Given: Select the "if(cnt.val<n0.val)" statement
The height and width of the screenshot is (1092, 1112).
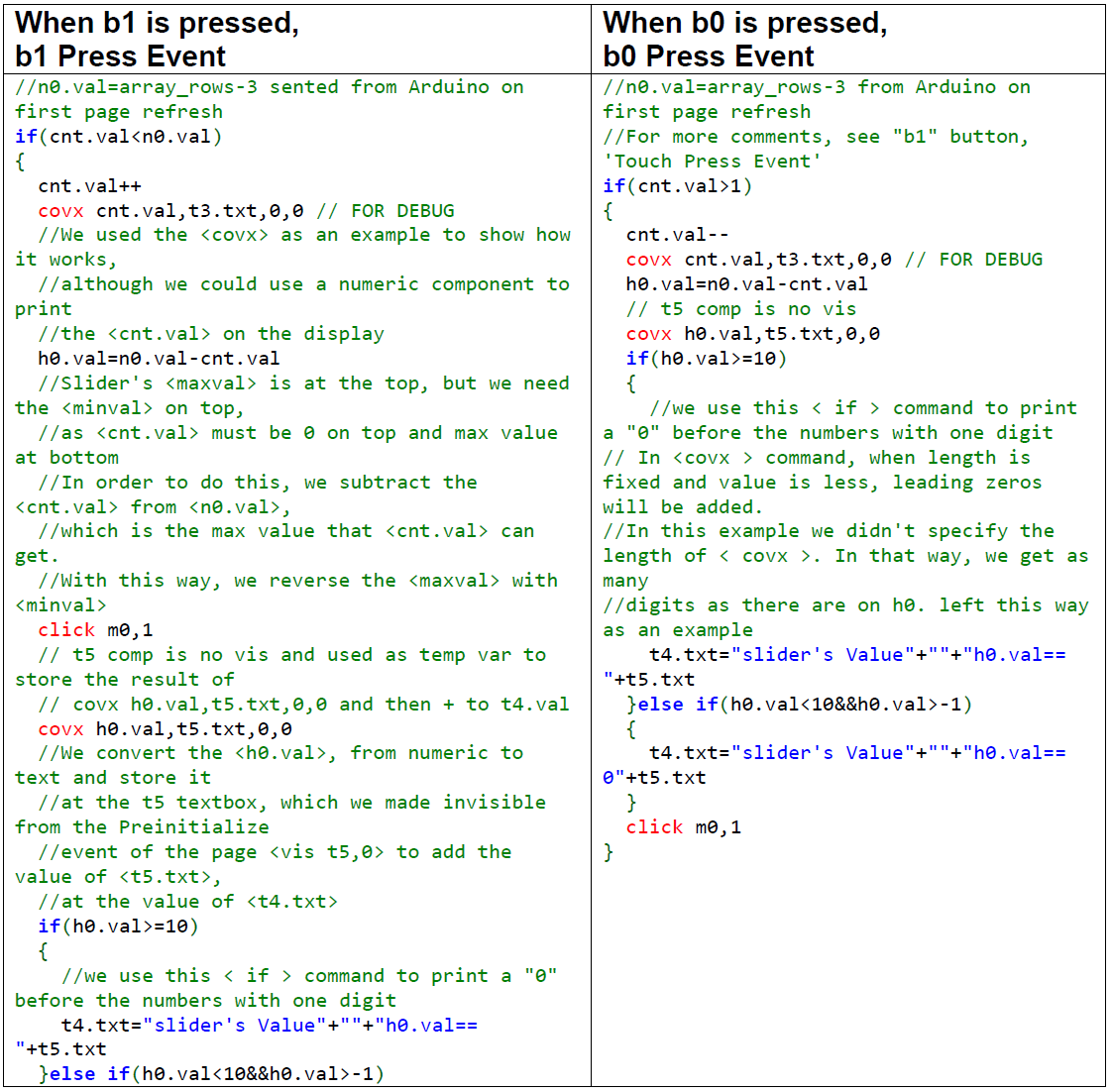Looking at the screenshot, I should [x=118, y=137].
